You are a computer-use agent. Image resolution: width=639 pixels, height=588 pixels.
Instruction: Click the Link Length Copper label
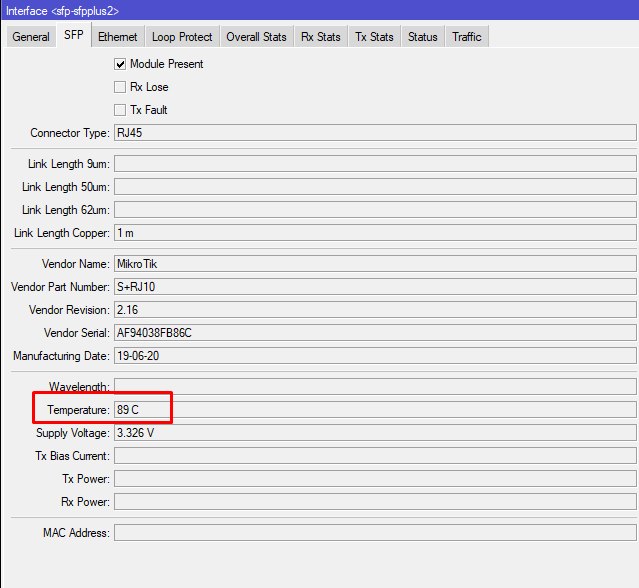coord(62,233)
